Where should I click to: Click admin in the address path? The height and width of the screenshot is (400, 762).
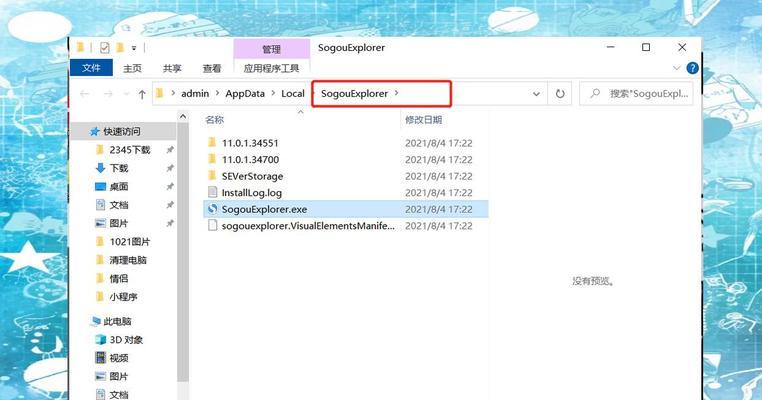pos(195,94)
